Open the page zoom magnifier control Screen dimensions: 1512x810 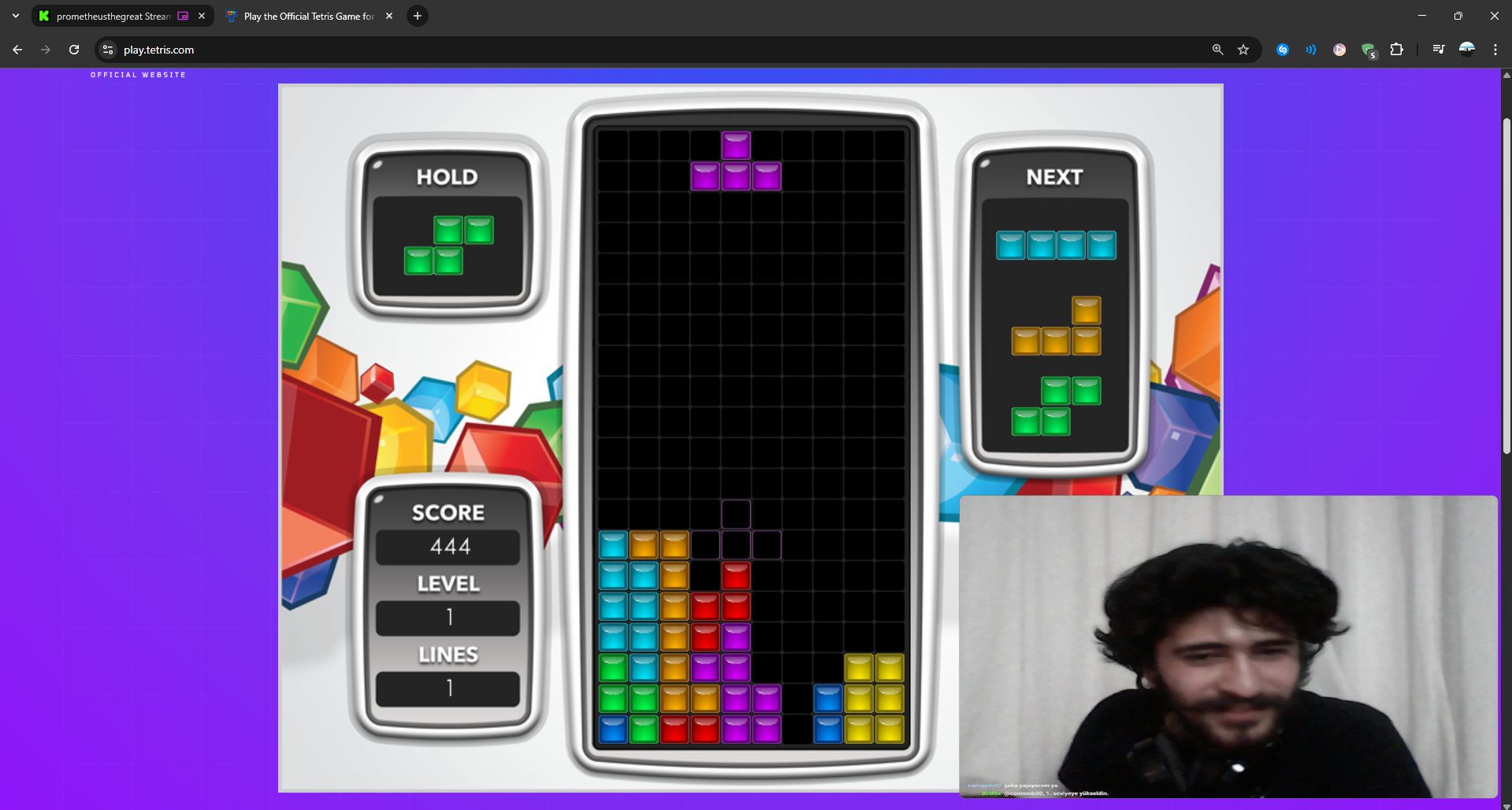click(x=1218, y=50)
